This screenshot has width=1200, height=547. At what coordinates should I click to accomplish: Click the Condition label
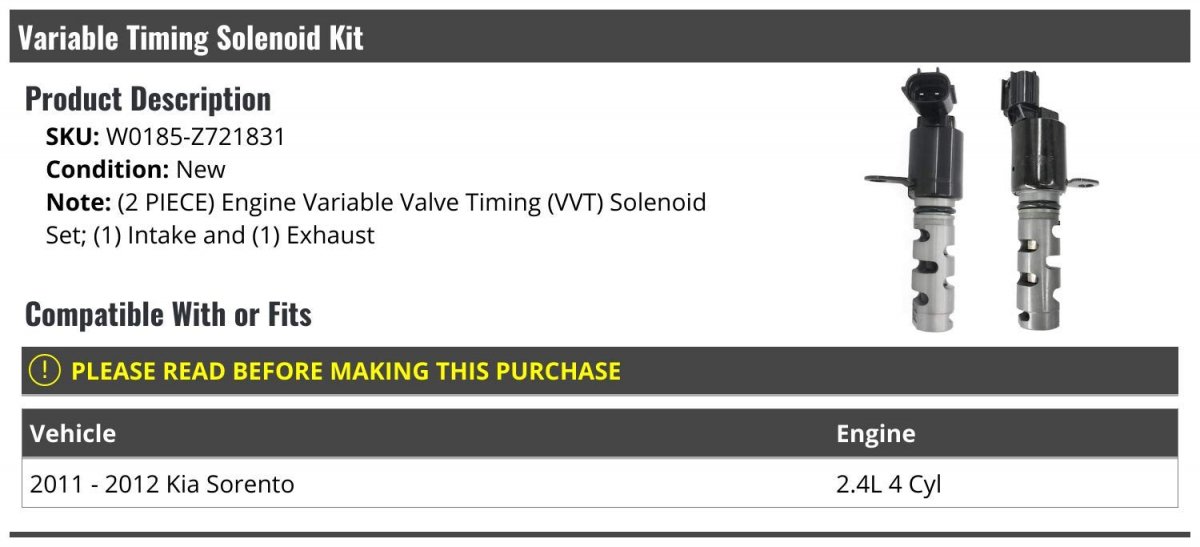tap(108, 169)
